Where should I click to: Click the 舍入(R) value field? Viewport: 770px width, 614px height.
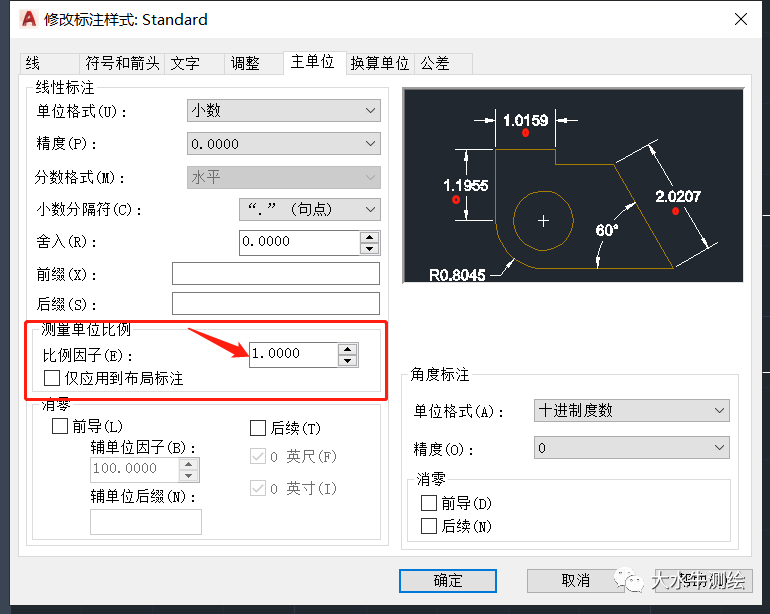coord(300,243)
